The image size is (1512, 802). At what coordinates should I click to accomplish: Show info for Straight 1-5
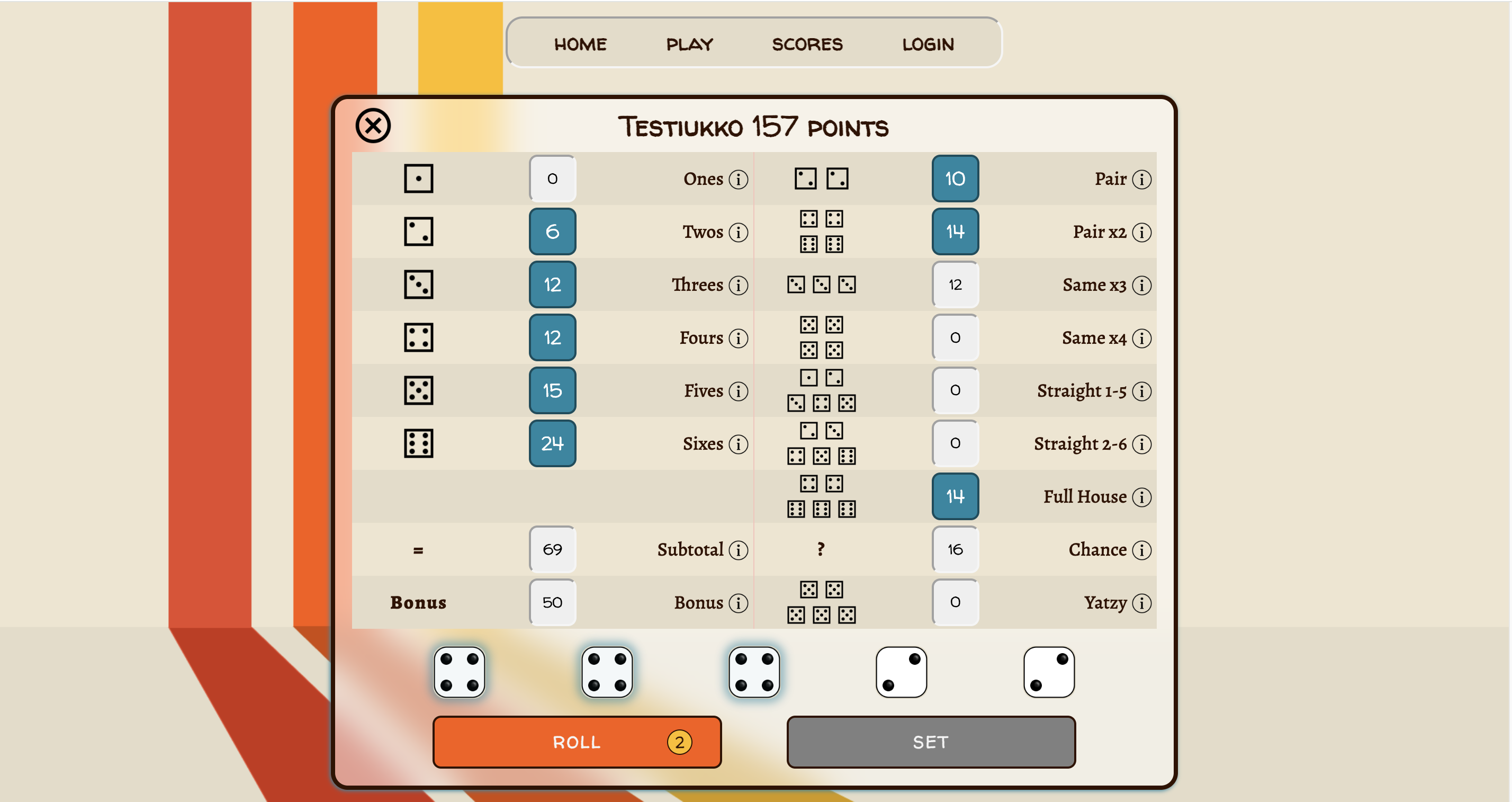[x=1141, y=391]
